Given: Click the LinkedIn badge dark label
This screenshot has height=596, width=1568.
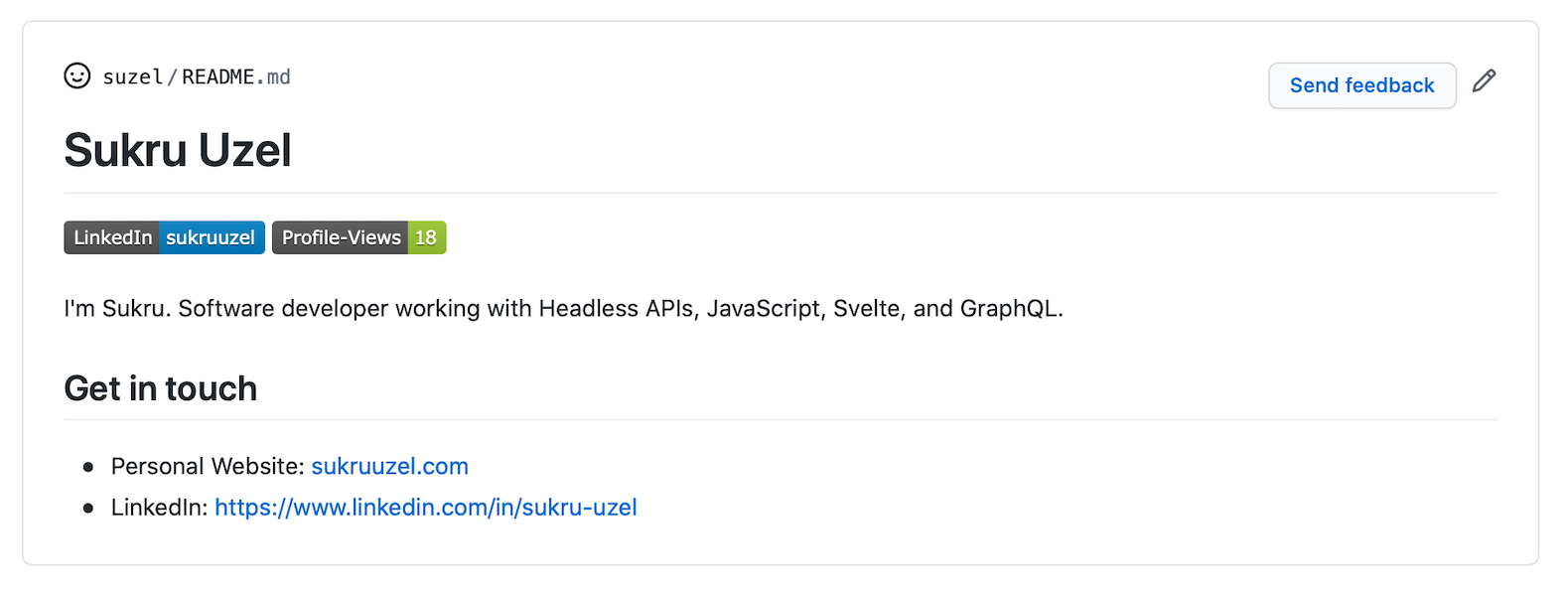Looking at the screenshot, I should click(x=112, y=238).
